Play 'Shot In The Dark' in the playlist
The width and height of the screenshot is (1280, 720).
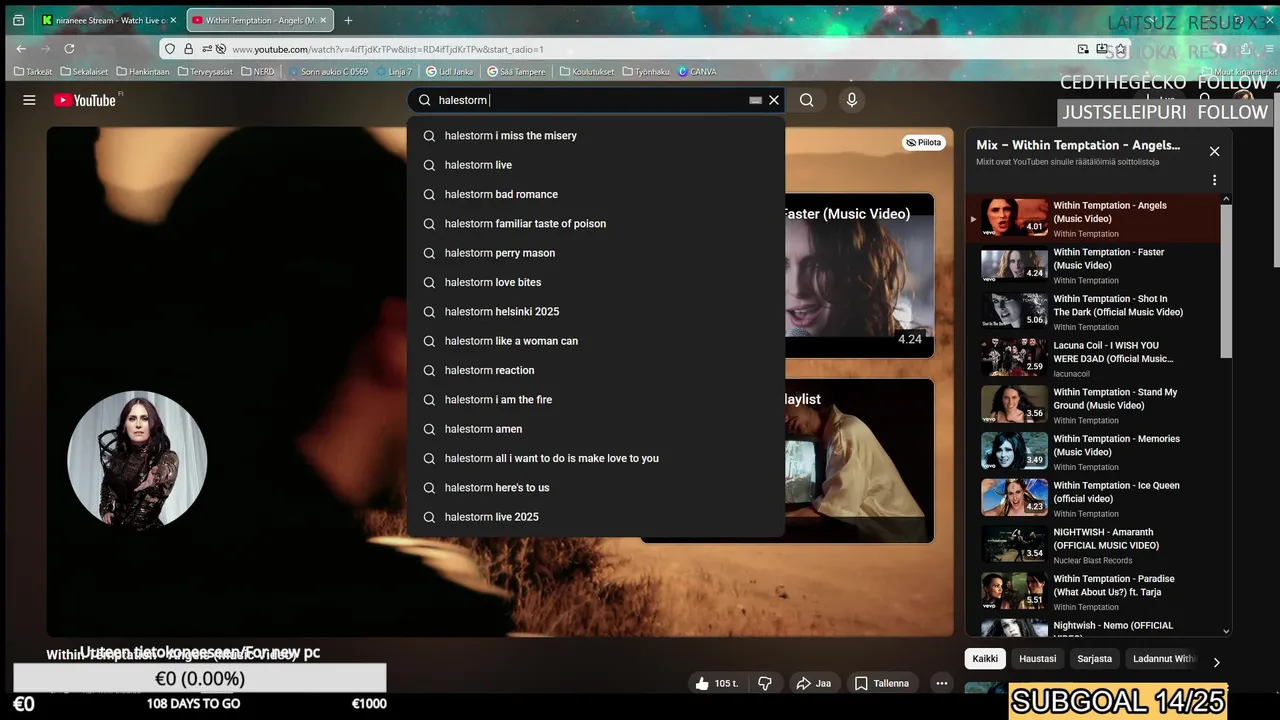point(1092,312)
